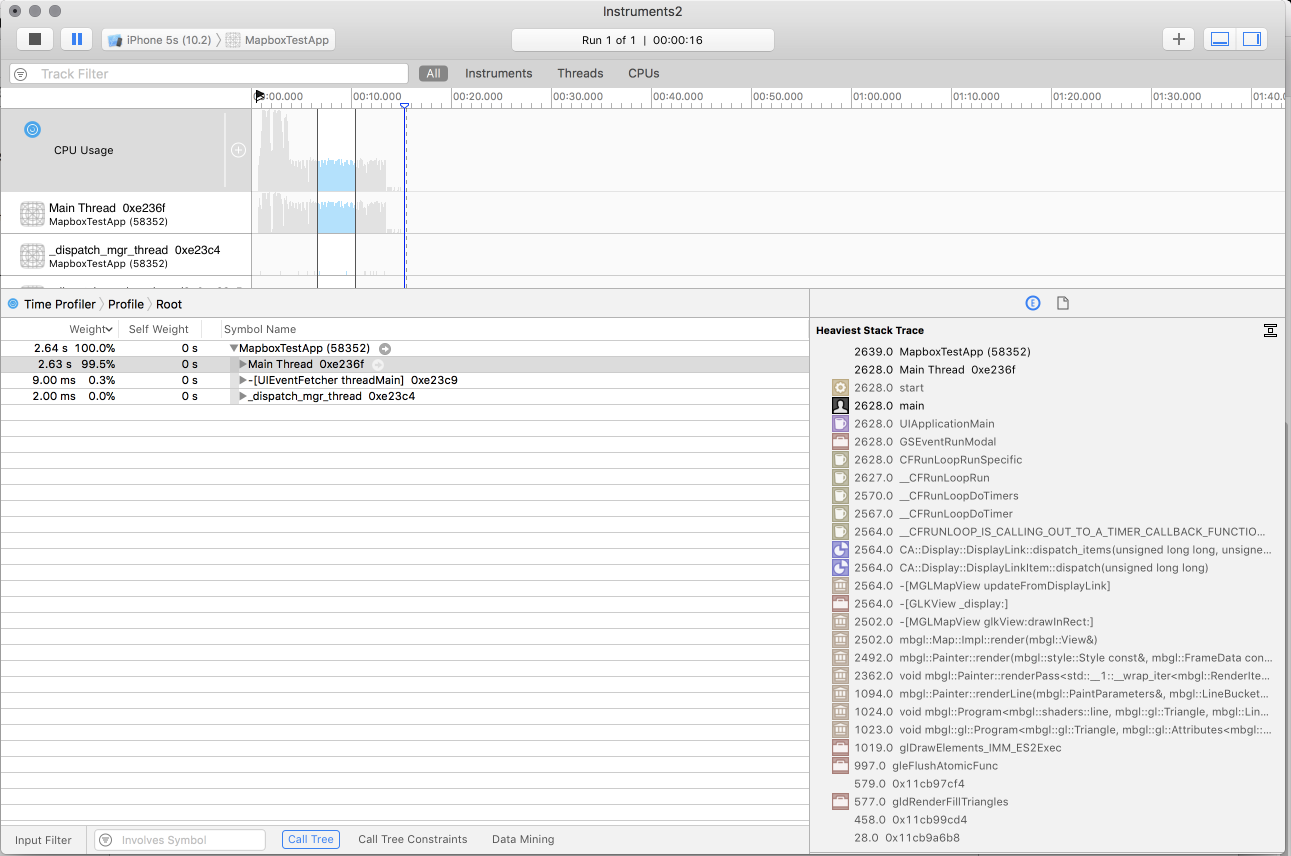
Task: Toggle the right inspector pane visibility
Action: point(1251,39)
